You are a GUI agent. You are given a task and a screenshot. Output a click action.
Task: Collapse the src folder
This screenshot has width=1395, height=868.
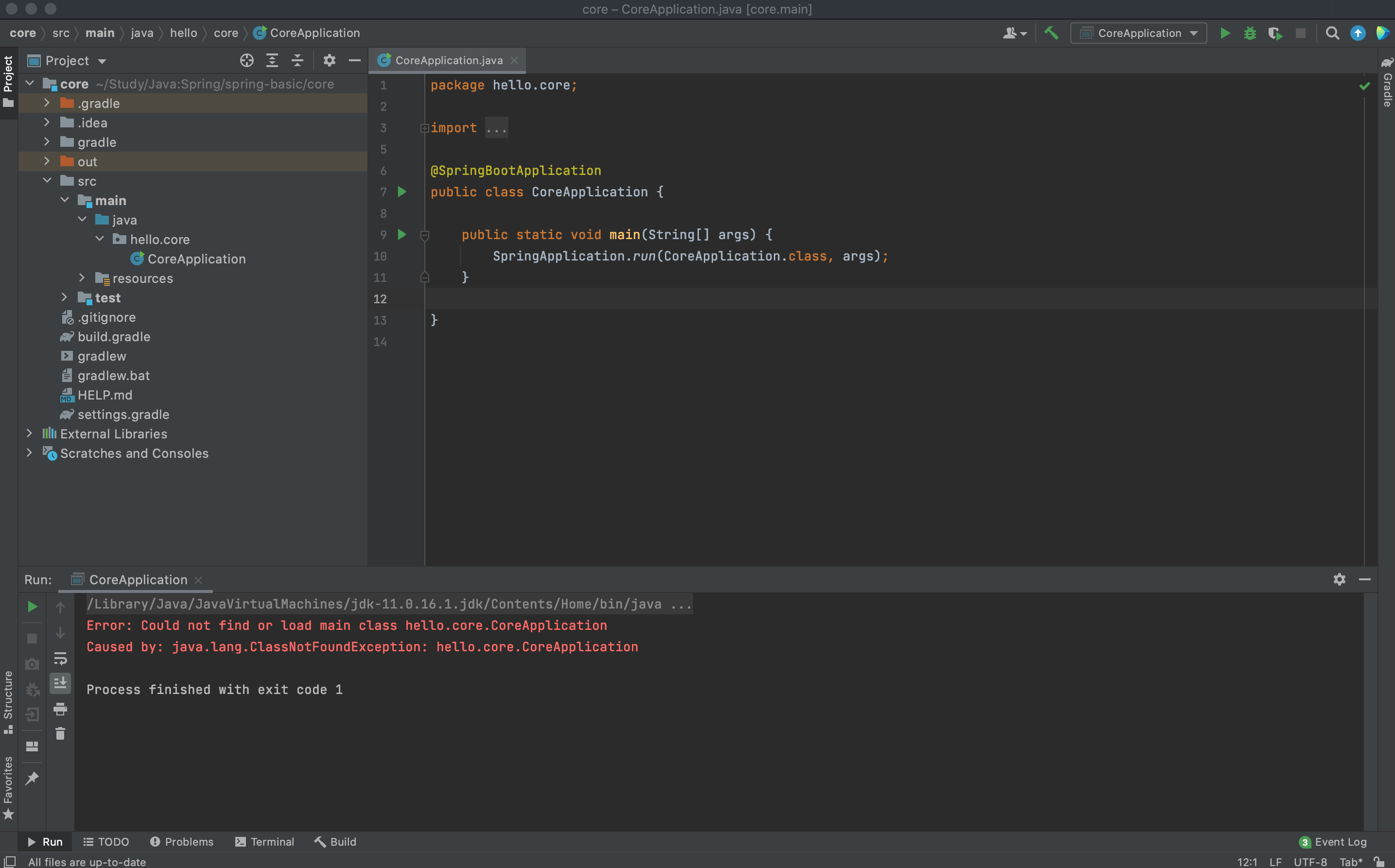click(47, 181)
